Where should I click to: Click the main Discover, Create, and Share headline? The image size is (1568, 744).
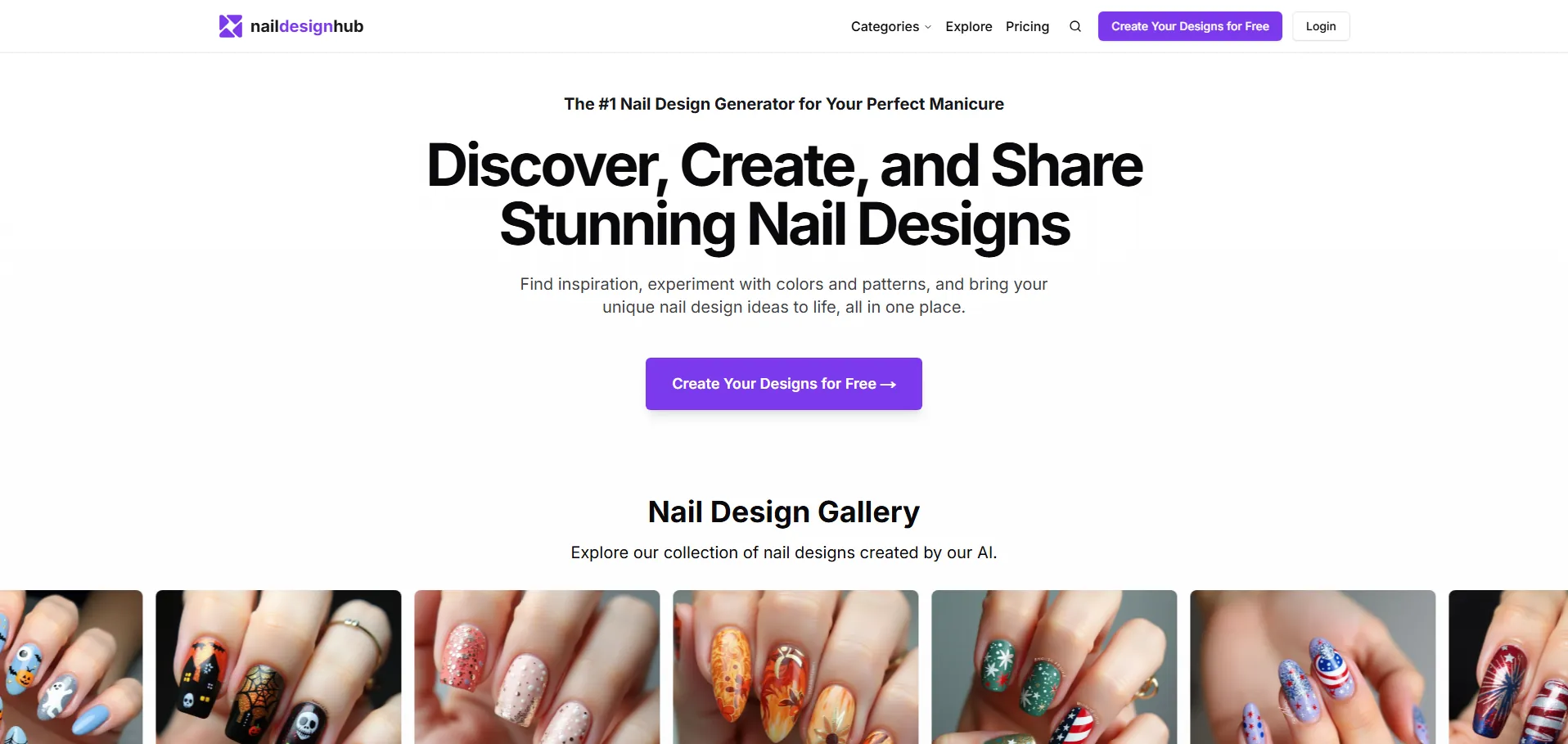(x=784, y=195)
